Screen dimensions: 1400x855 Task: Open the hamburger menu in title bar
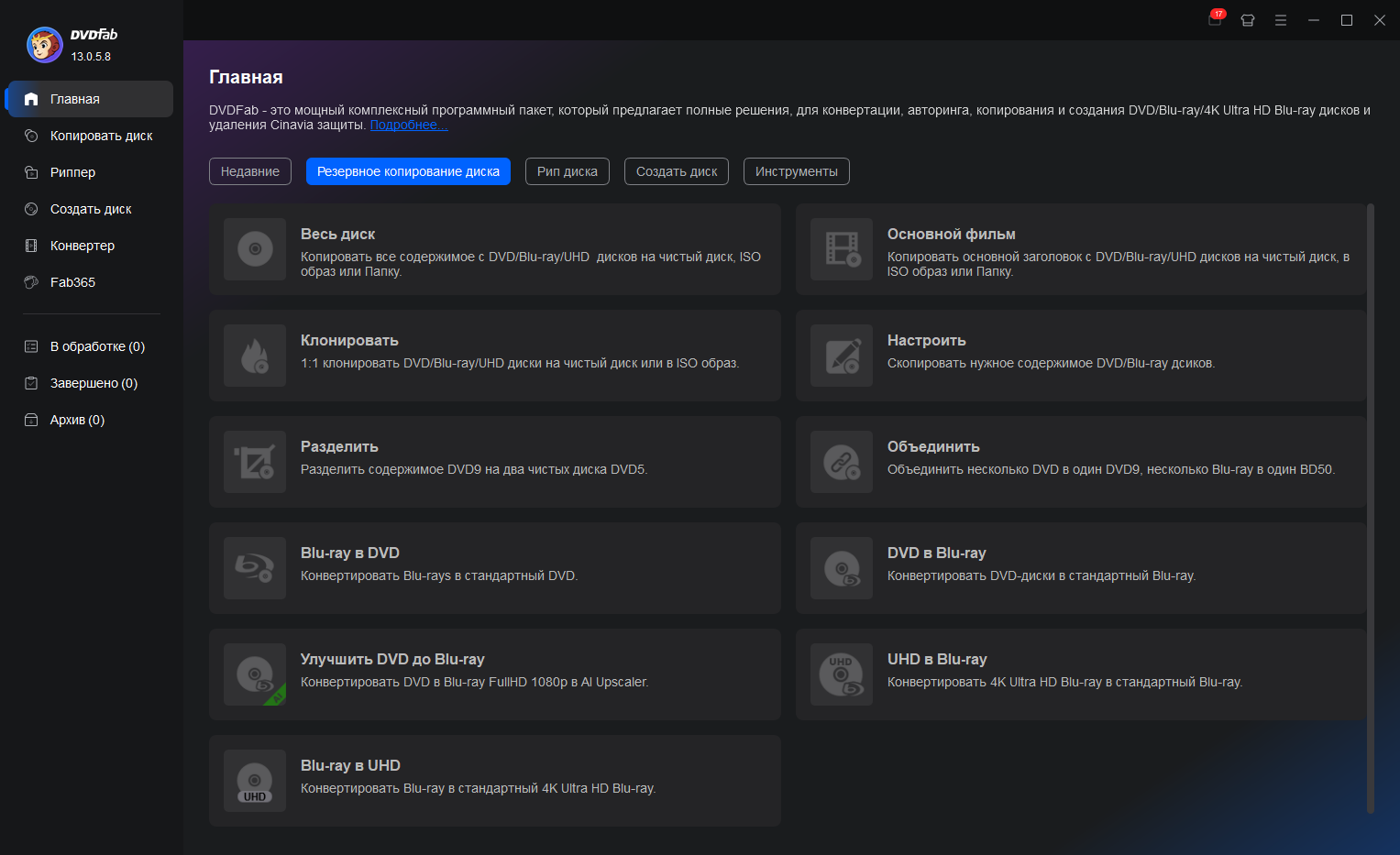coord(1281,20)
